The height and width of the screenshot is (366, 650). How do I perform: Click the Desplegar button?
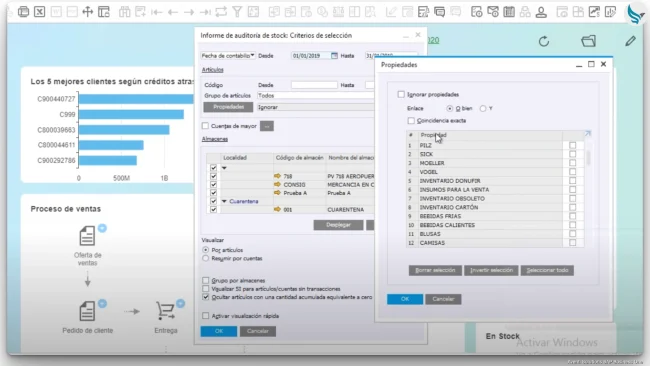point(338,225)
